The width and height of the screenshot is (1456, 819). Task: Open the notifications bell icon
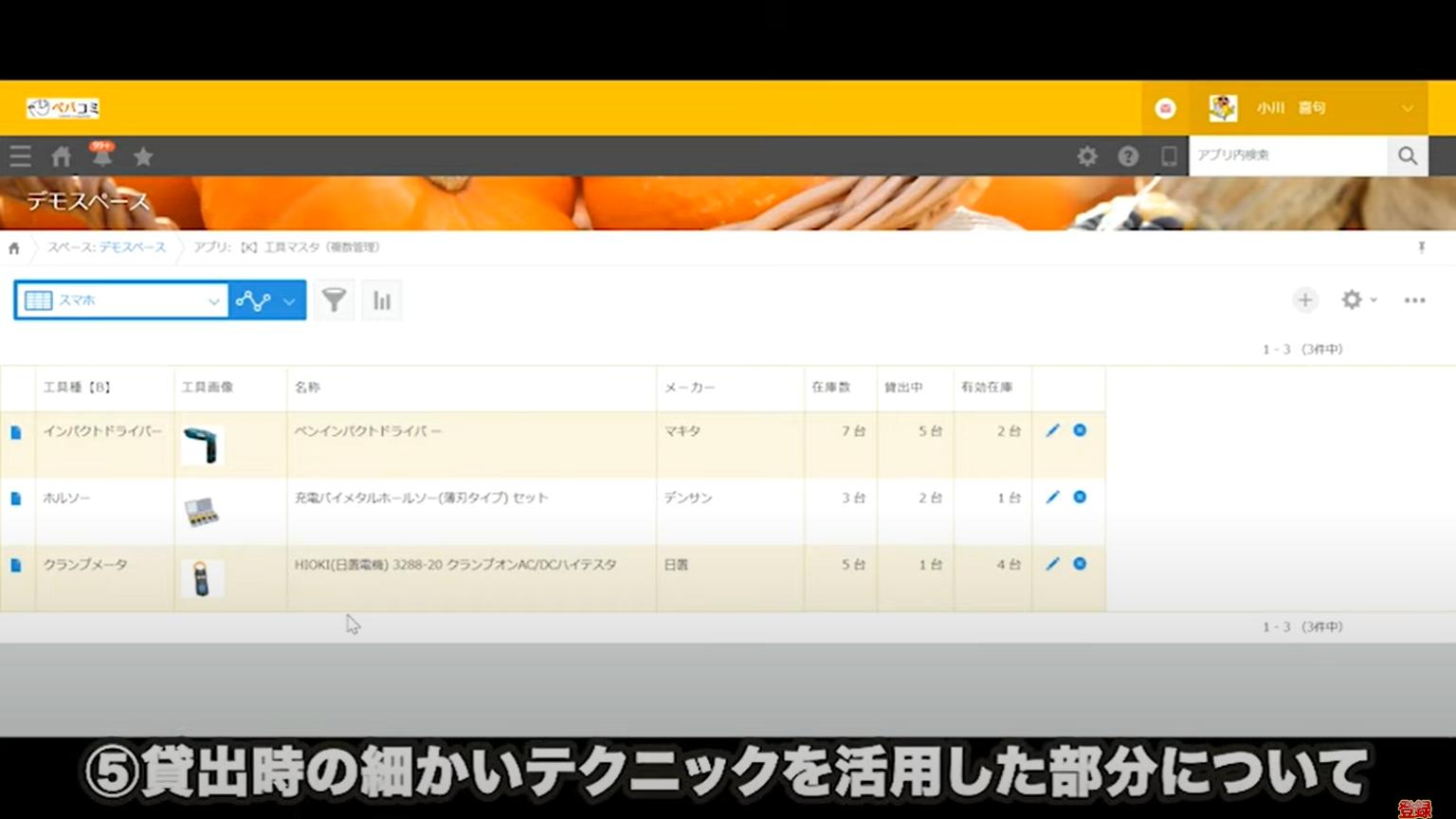[x=102, y=156]
